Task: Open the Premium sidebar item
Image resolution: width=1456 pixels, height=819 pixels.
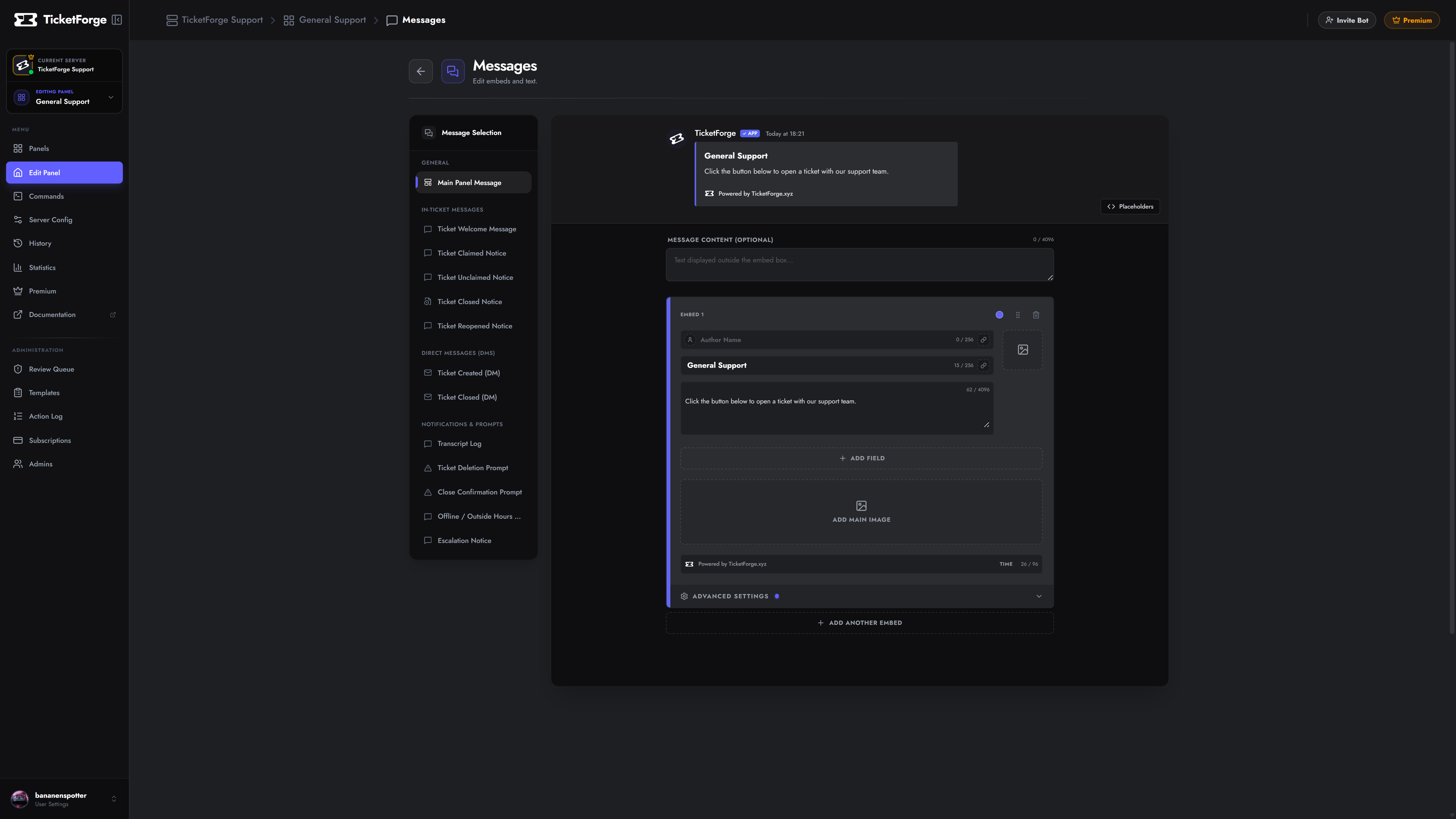Action: pyautogui.click(x=64, y=291)
